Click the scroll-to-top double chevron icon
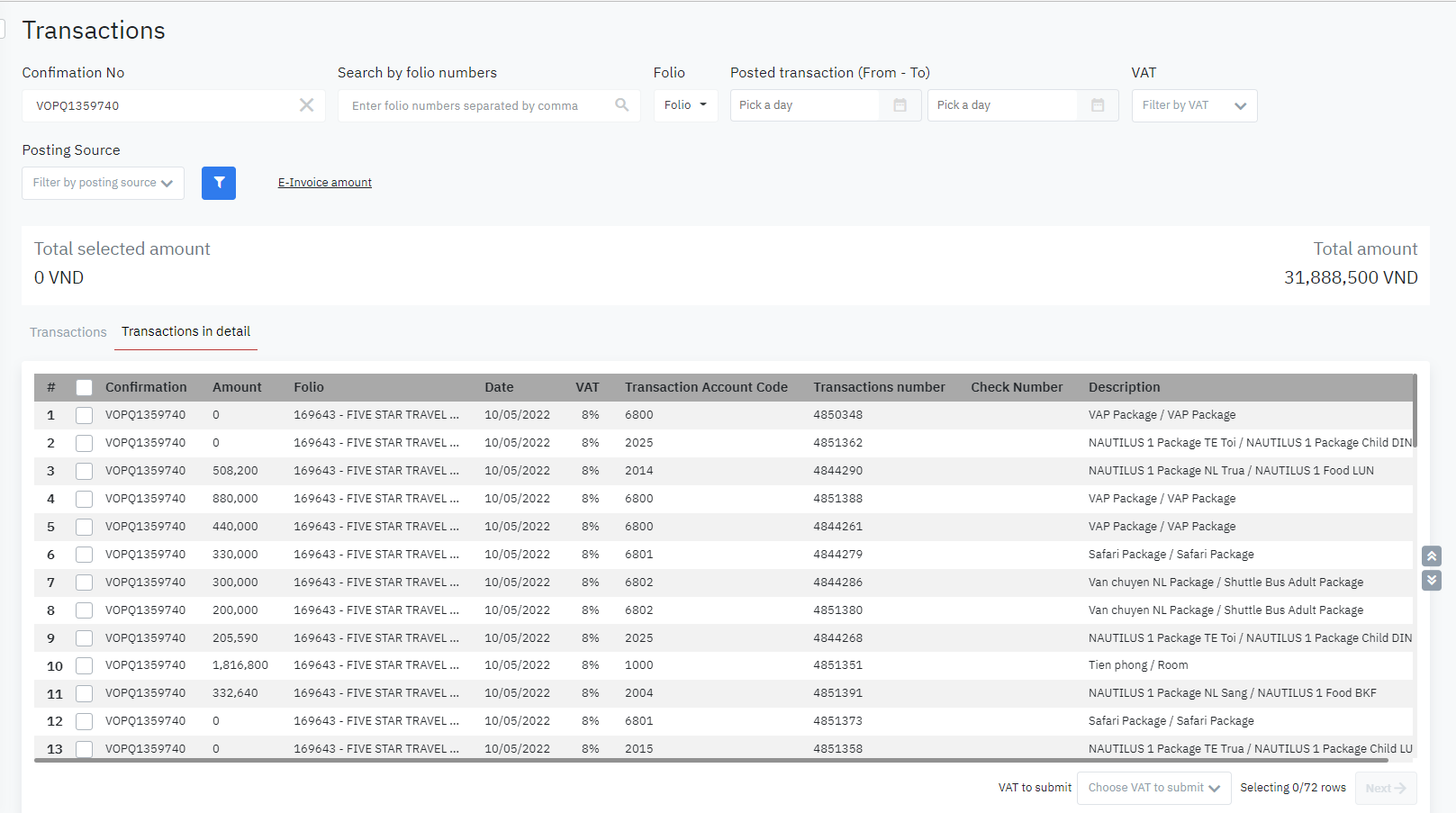1456x813 pixels. click(1431, 556)
